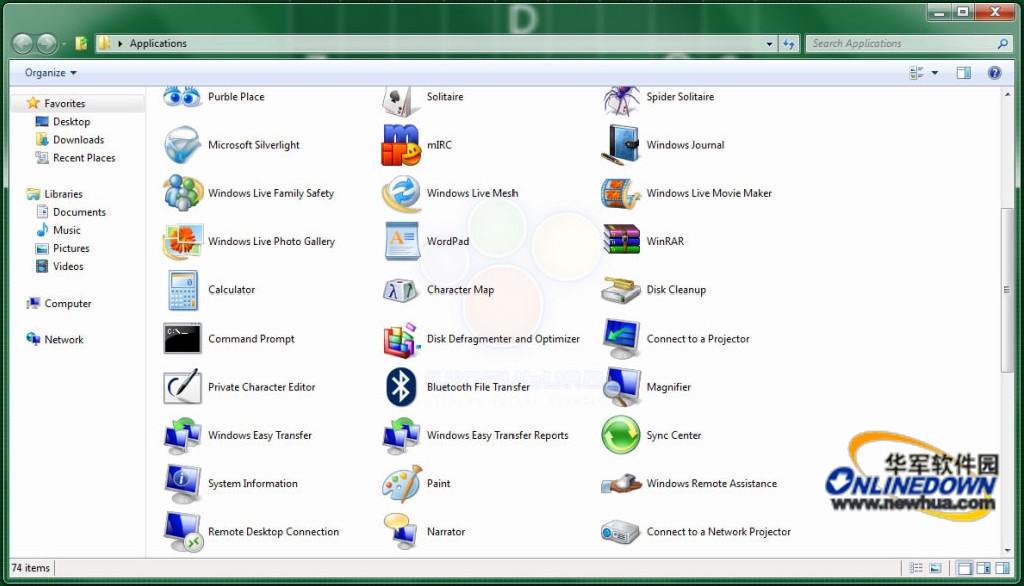This screenshot has width=1024, height=586.
Task: Open the Pictures library in sidebar
Action: 71,248
